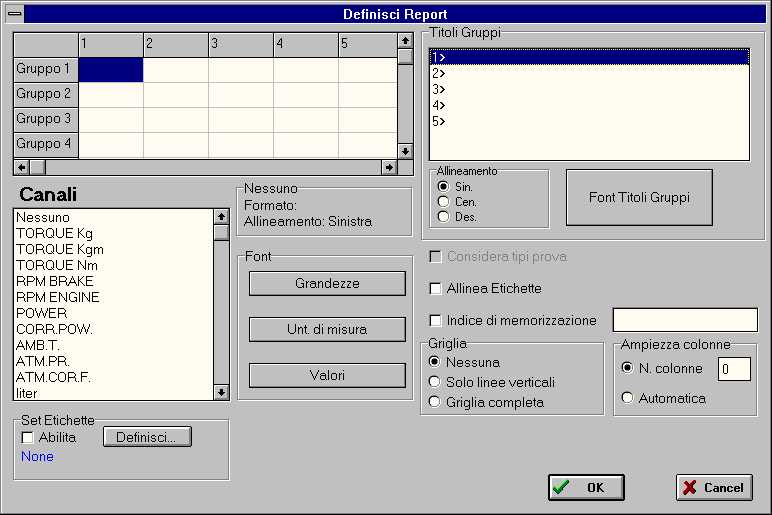Screen dimensions: 772x515
Task: Select group title 3> in list
Action: (438, 89)
